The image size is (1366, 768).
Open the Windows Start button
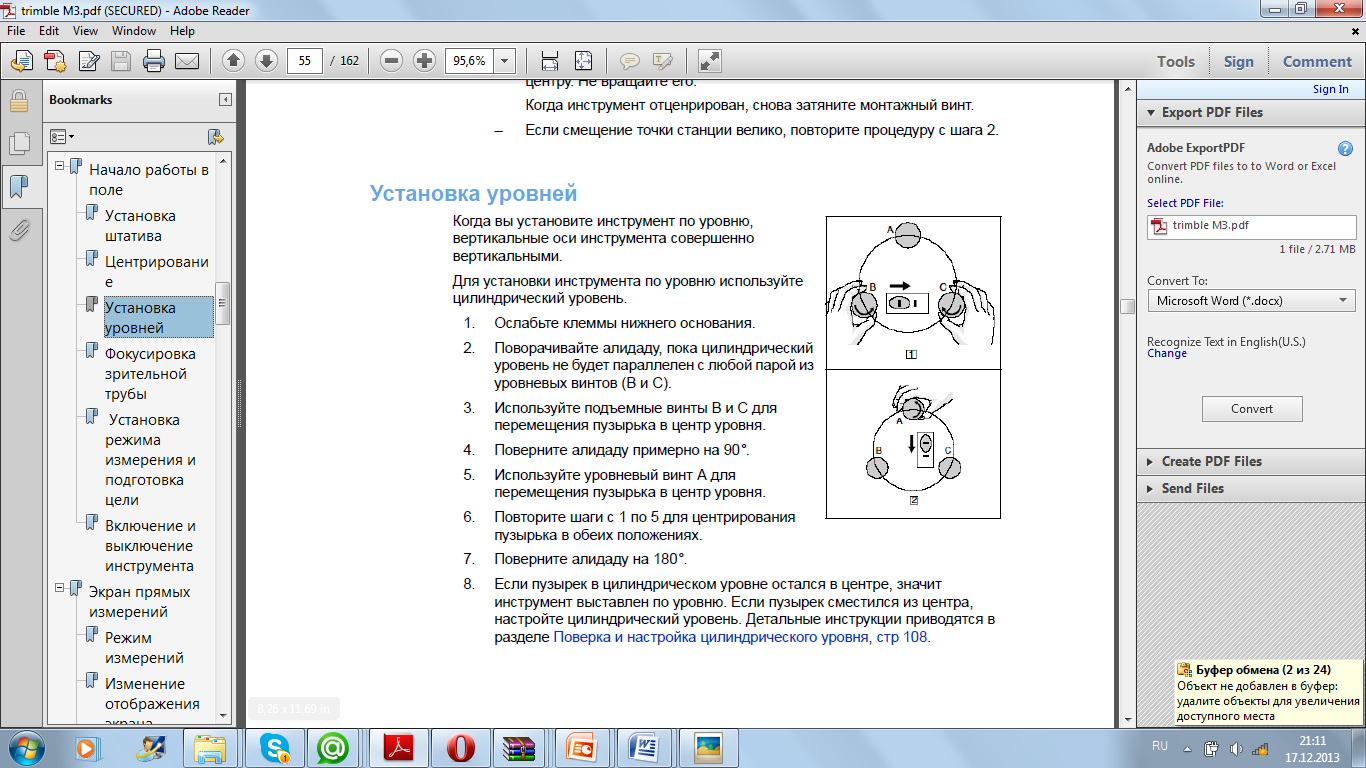pos(27,747)
